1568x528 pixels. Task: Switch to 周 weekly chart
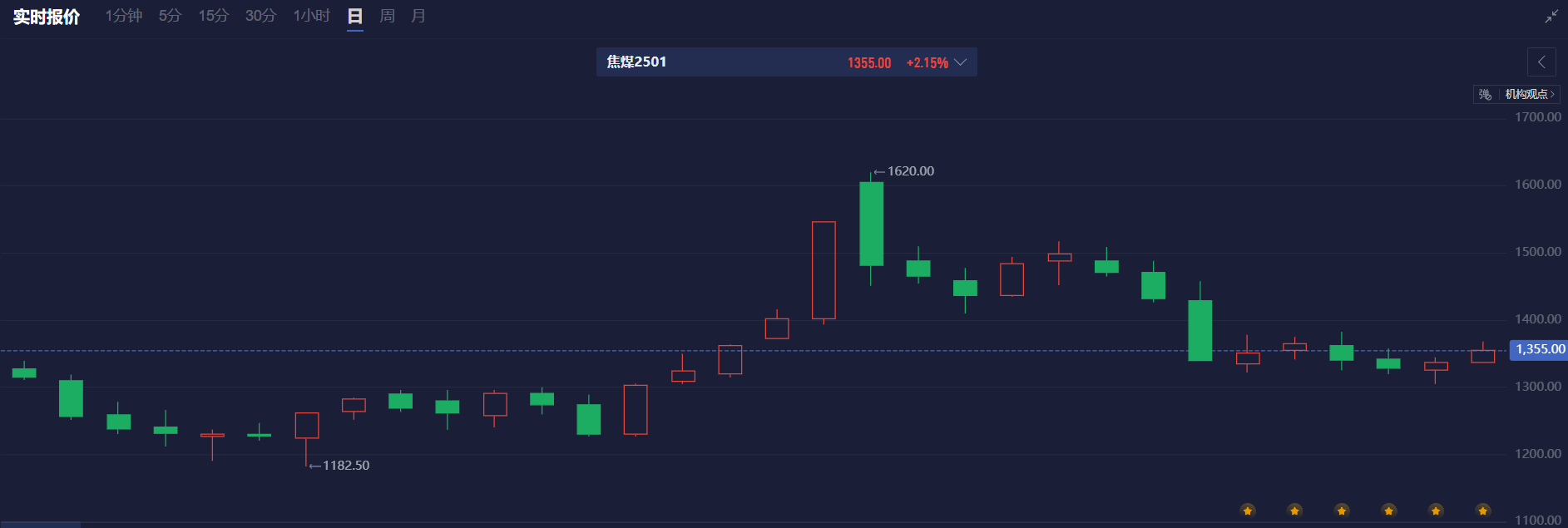(x=387, y=16)
